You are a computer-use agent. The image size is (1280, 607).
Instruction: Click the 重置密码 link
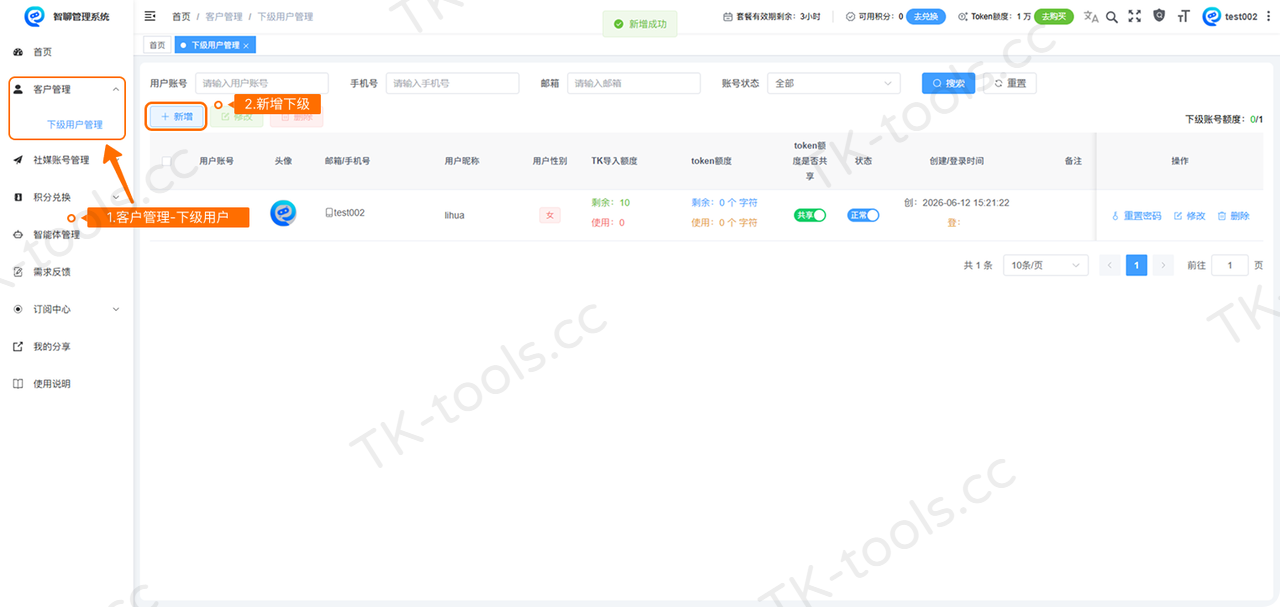pos(1137,215)
